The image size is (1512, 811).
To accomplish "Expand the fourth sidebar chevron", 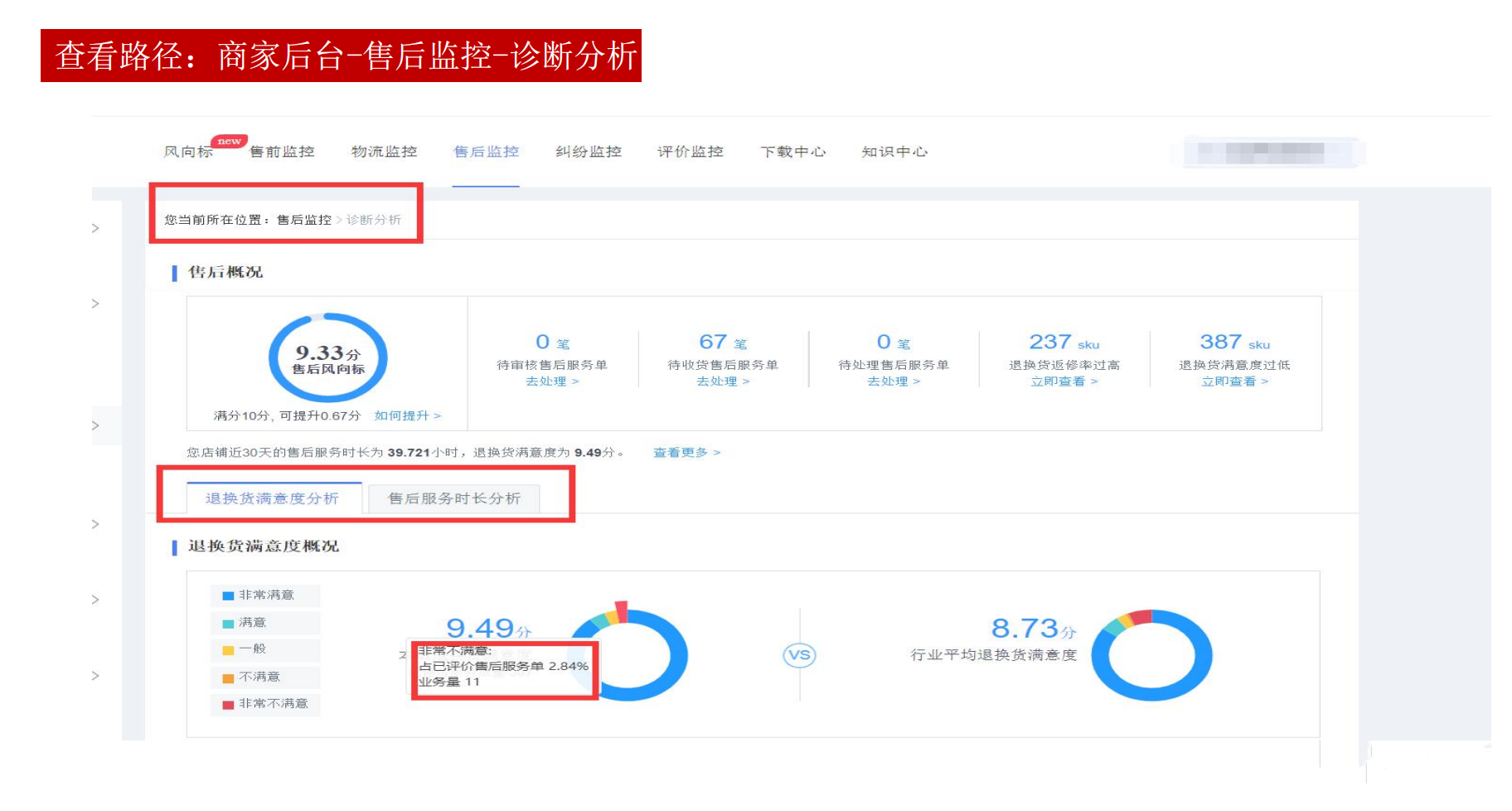I will [x=95, y=524].
